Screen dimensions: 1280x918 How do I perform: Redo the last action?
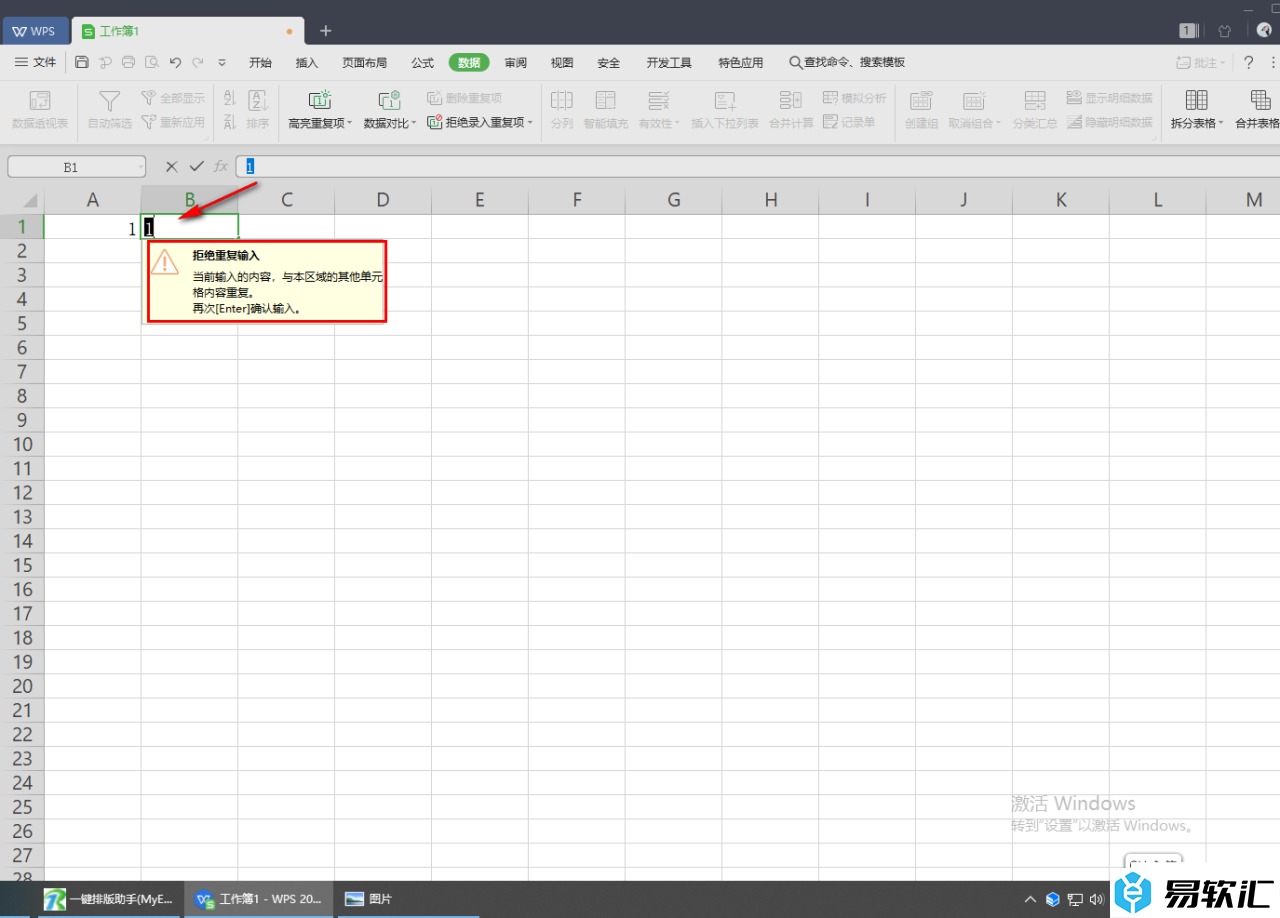click(x=197, y=62)
